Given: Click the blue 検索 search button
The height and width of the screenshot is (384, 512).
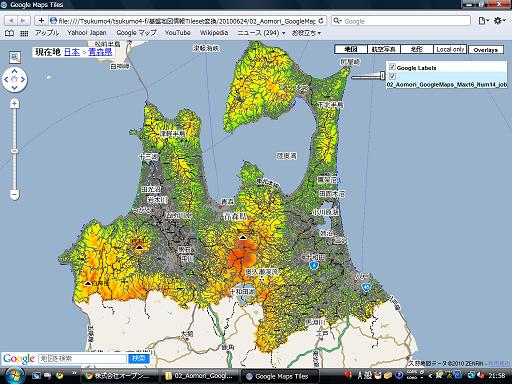Looking at the screenshot, I should (x=138, y=359).
